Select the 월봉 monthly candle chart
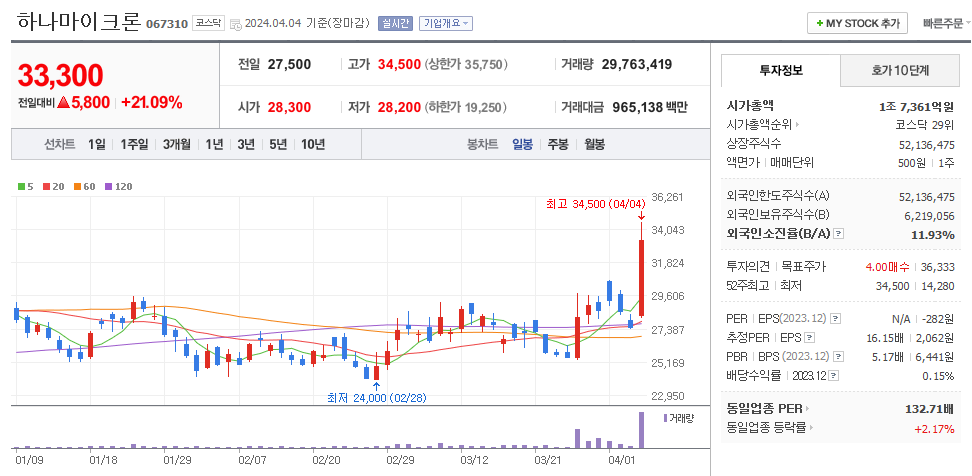The width and height of the screenshot is (972, 476). coord(594,144)
